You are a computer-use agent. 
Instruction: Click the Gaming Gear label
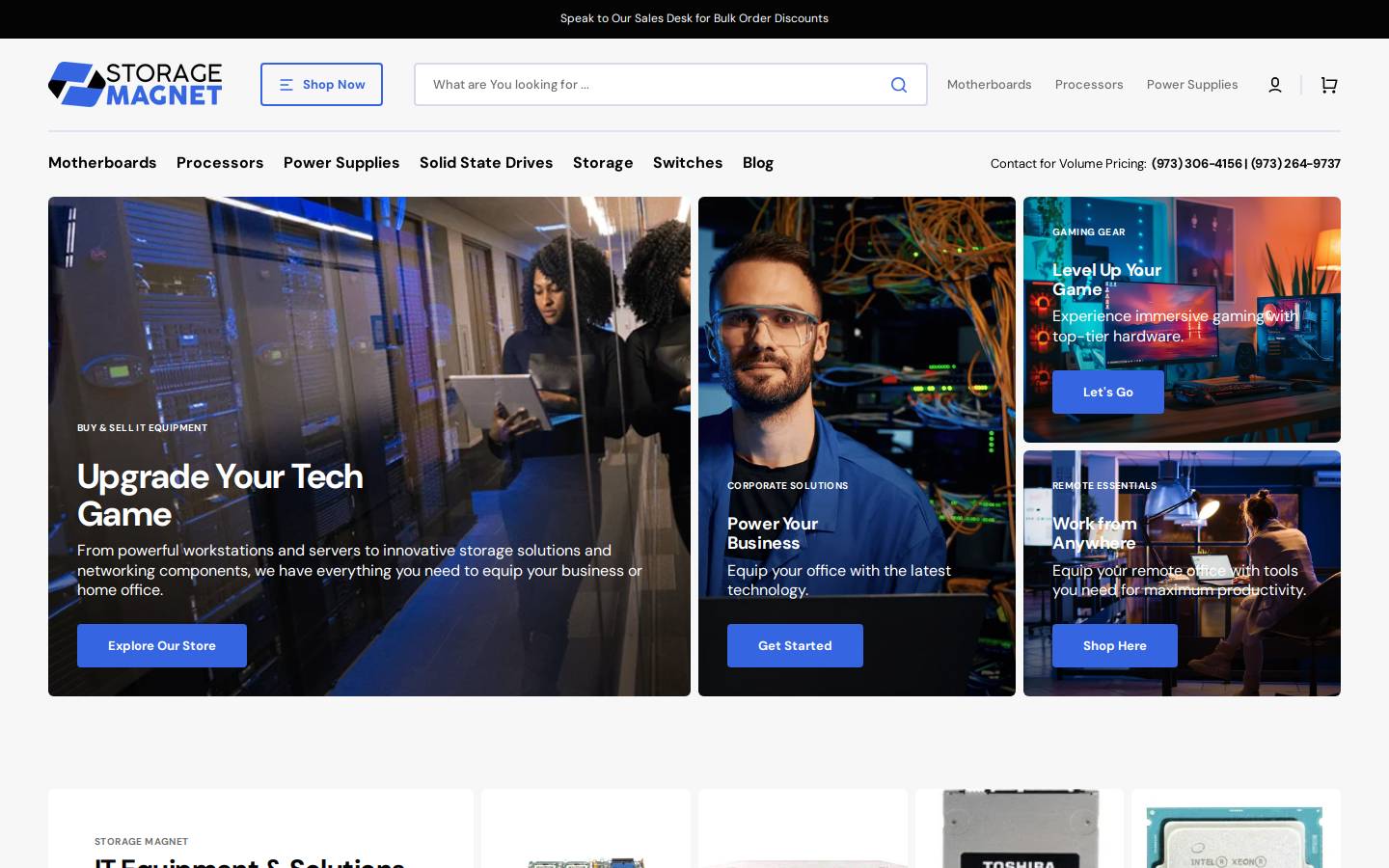[1089, 232]
